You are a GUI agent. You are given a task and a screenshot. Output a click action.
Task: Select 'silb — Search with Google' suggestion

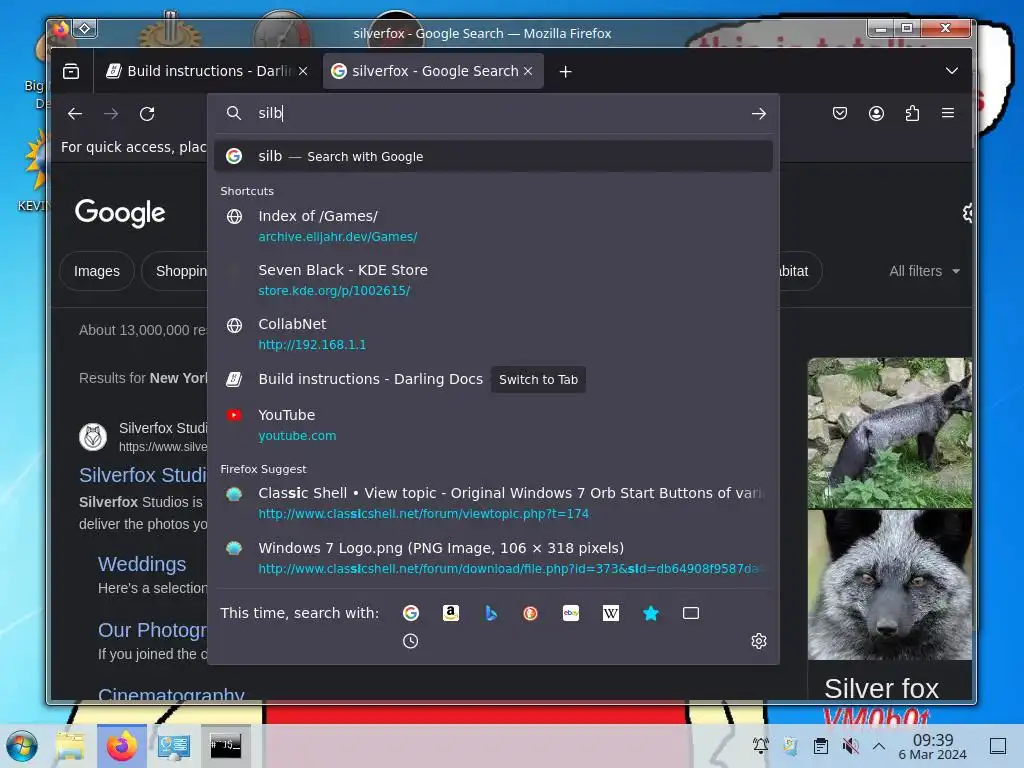pos(493,157)
